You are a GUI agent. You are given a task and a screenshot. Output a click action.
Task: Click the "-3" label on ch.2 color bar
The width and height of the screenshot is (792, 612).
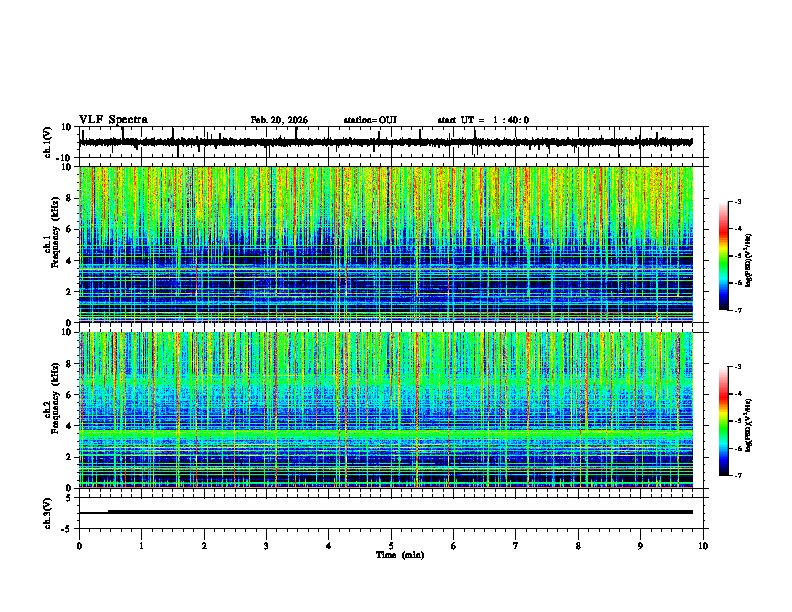coord(738,367)
